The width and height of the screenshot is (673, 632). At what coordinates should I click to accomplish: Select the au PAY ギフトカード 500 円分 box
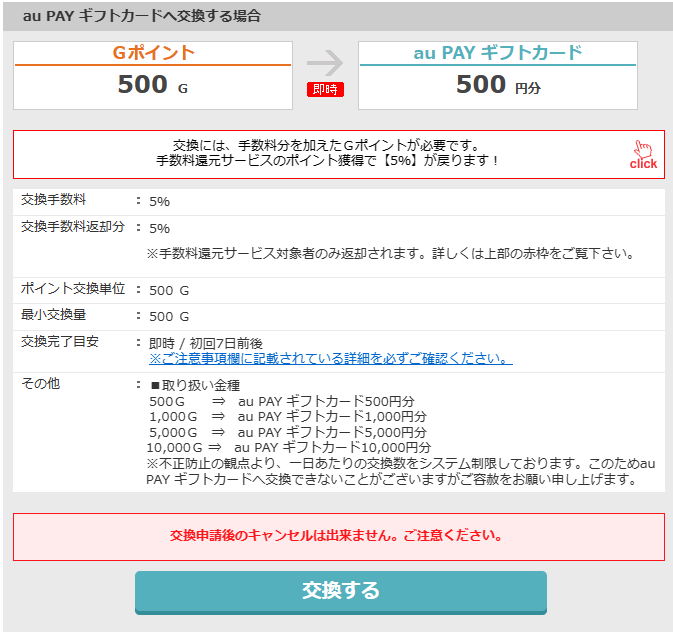point(498,76)
